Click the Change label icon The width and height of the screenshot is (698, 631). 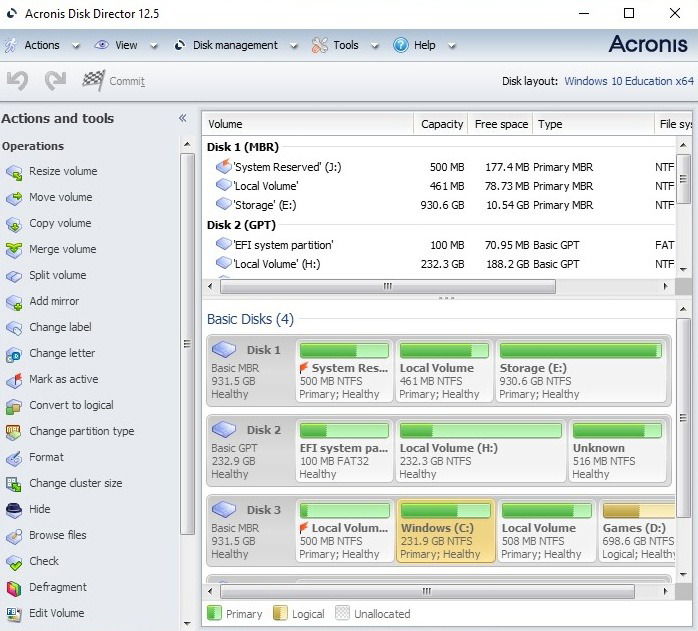14,328
